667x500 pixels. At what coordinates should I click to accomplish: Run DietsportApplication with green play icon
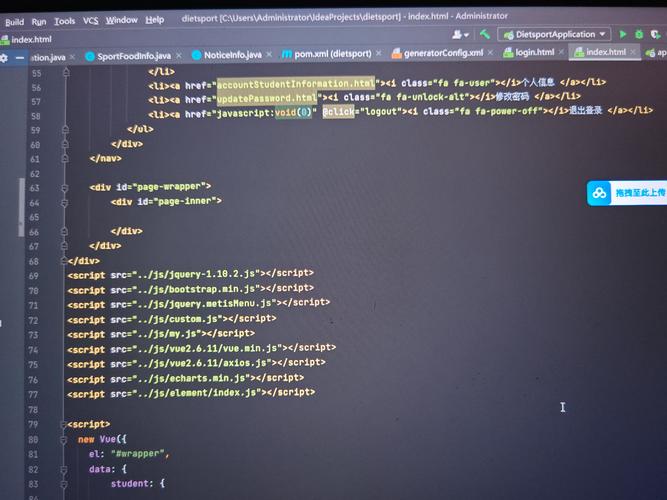point(624,34)
